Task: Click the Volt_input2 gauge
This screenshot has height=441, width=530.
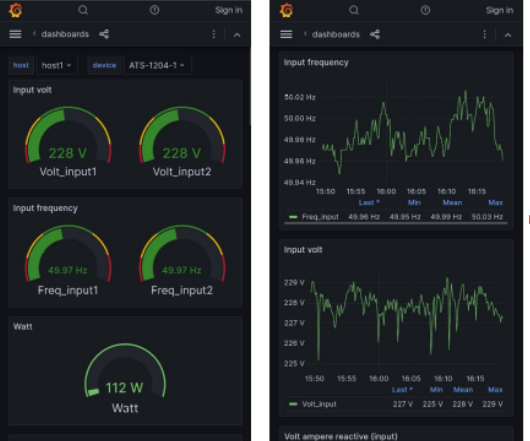Action: pyautogui.click(x=182, y=142)
